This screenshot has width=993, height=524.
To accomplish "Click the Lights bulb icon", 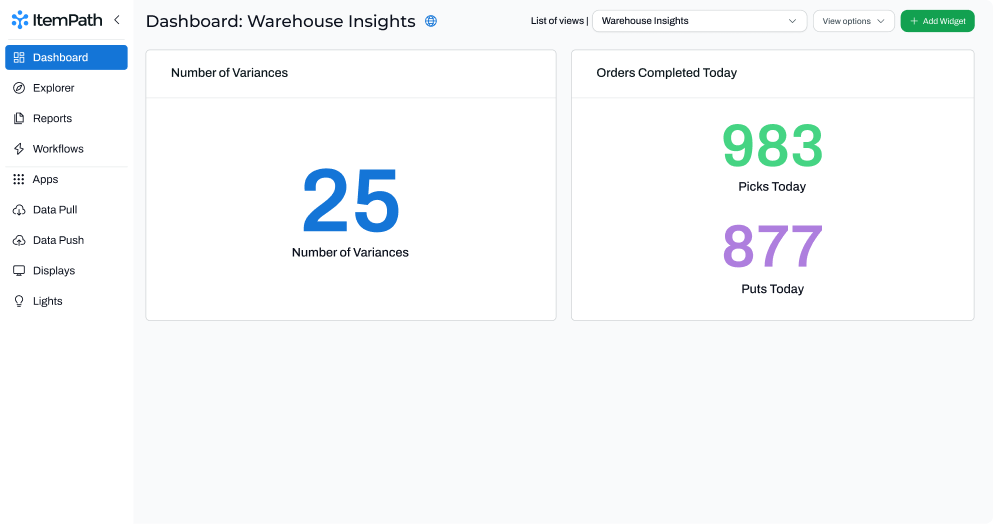I will coord(19,301).
